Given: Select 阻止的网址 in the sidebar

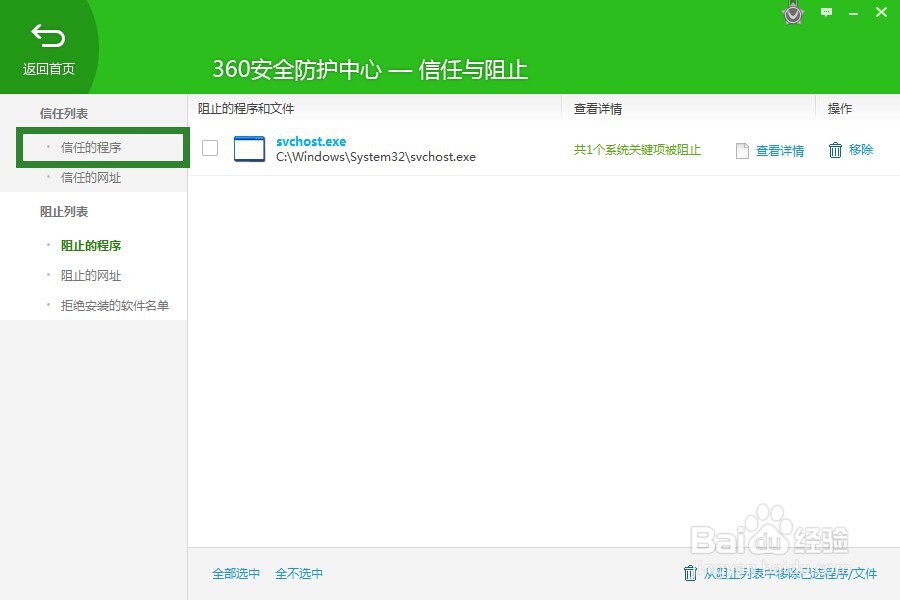Looking at the screenshot, I should (x=91, y=276).
